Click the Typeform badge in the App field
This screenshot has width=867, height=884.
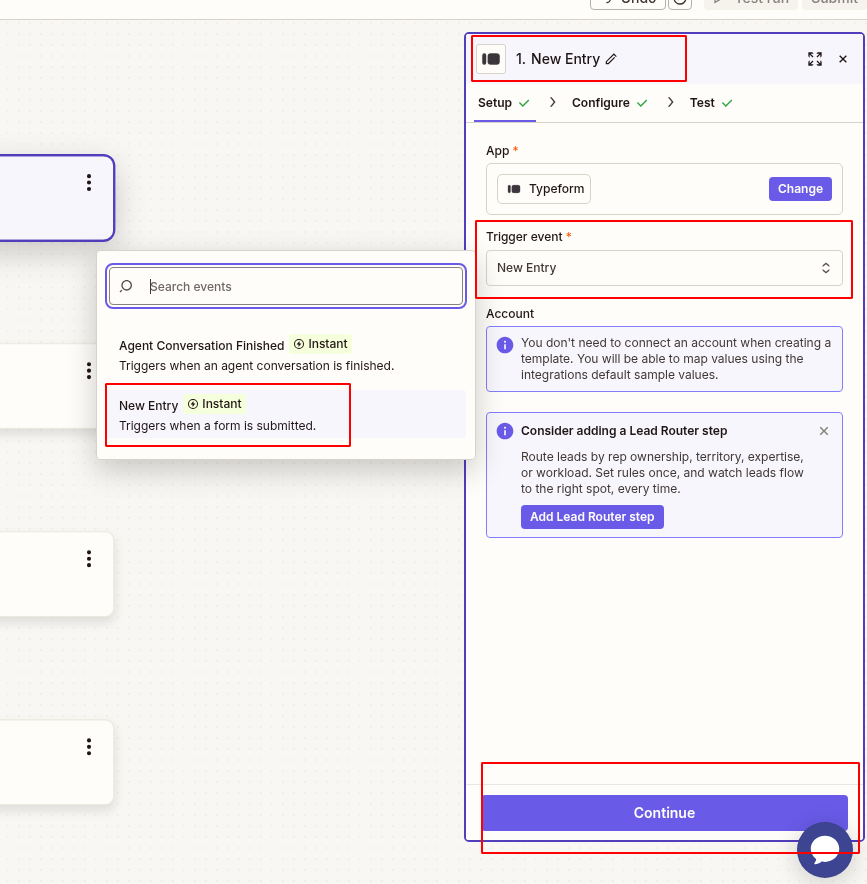tap(543, 188)
